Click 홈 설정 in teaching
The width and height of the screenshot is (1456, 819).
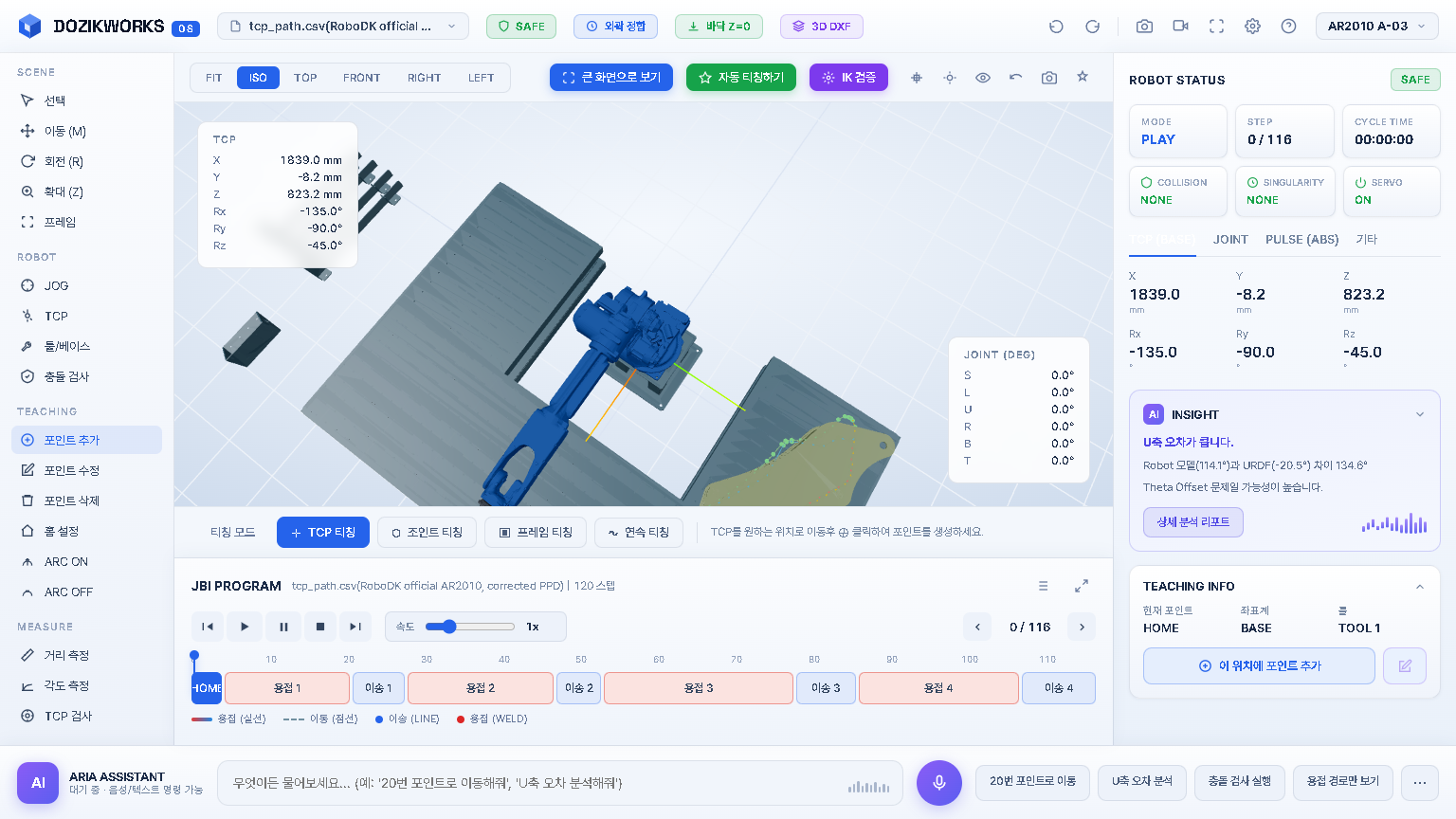(86, 531)
